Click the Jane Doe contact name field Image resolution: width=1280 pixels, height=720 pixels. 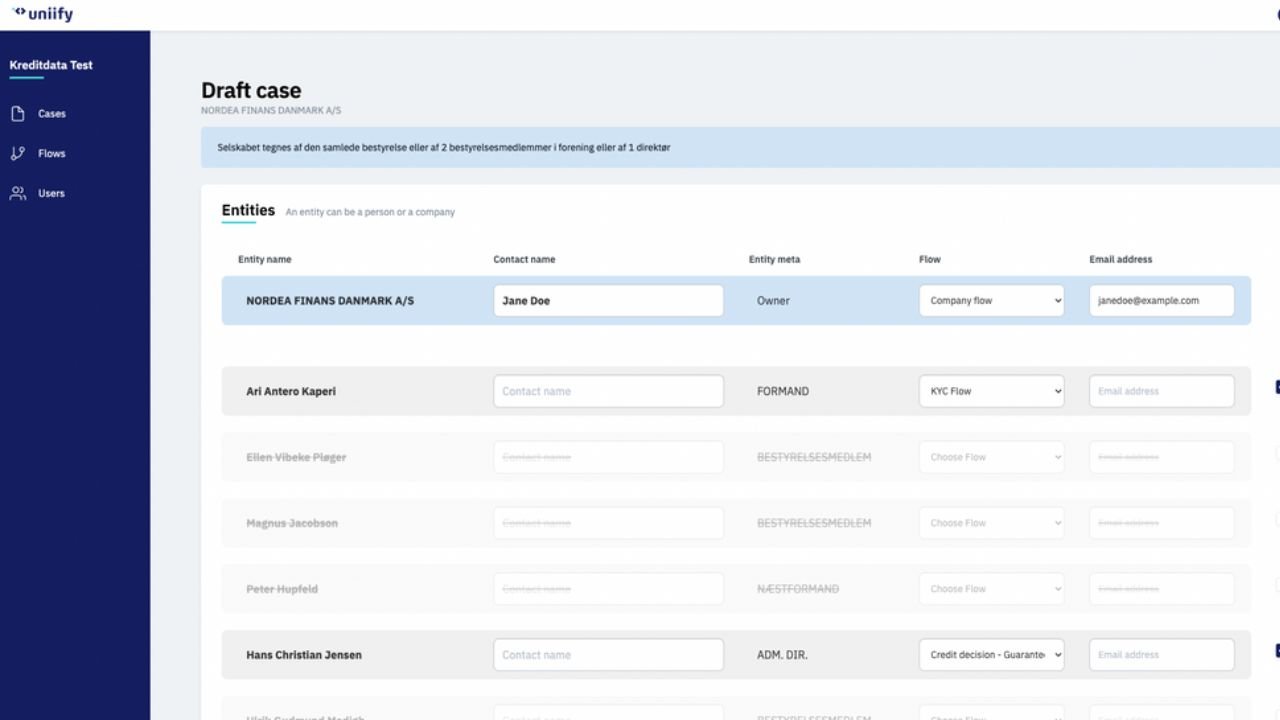point(608,300)
